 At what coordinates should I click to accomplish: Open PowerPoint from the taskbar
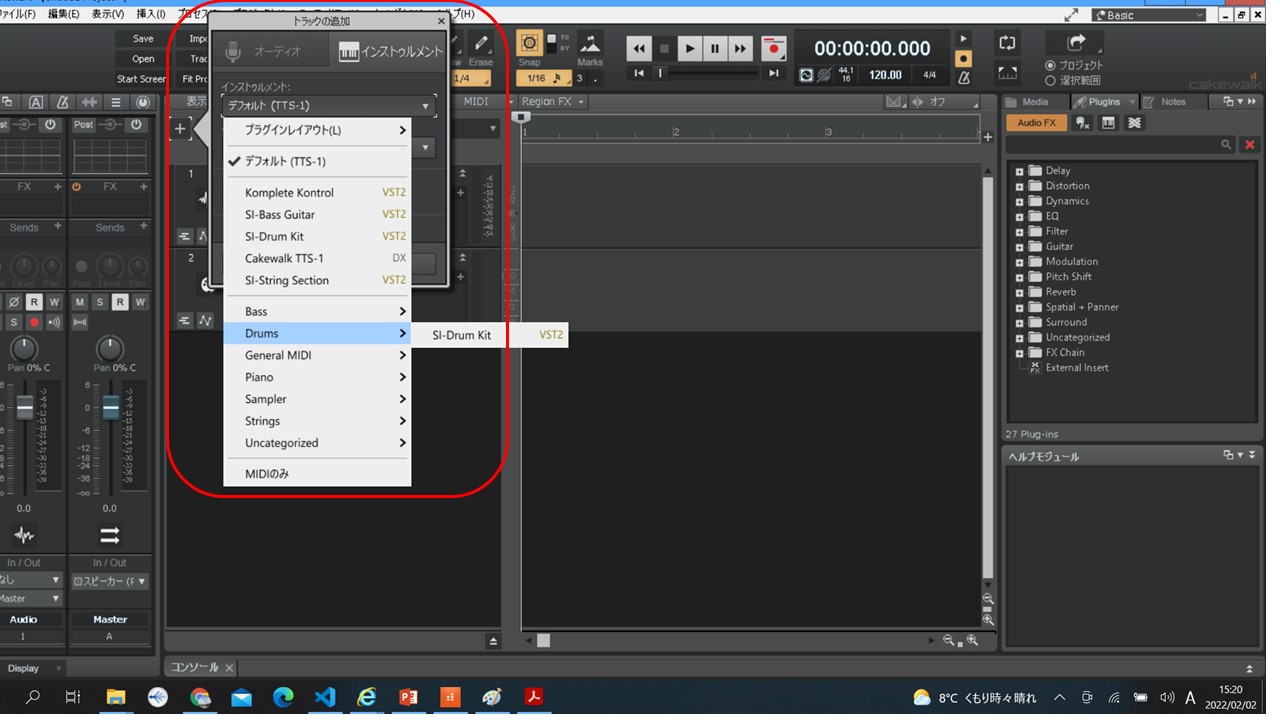point(408,698)
